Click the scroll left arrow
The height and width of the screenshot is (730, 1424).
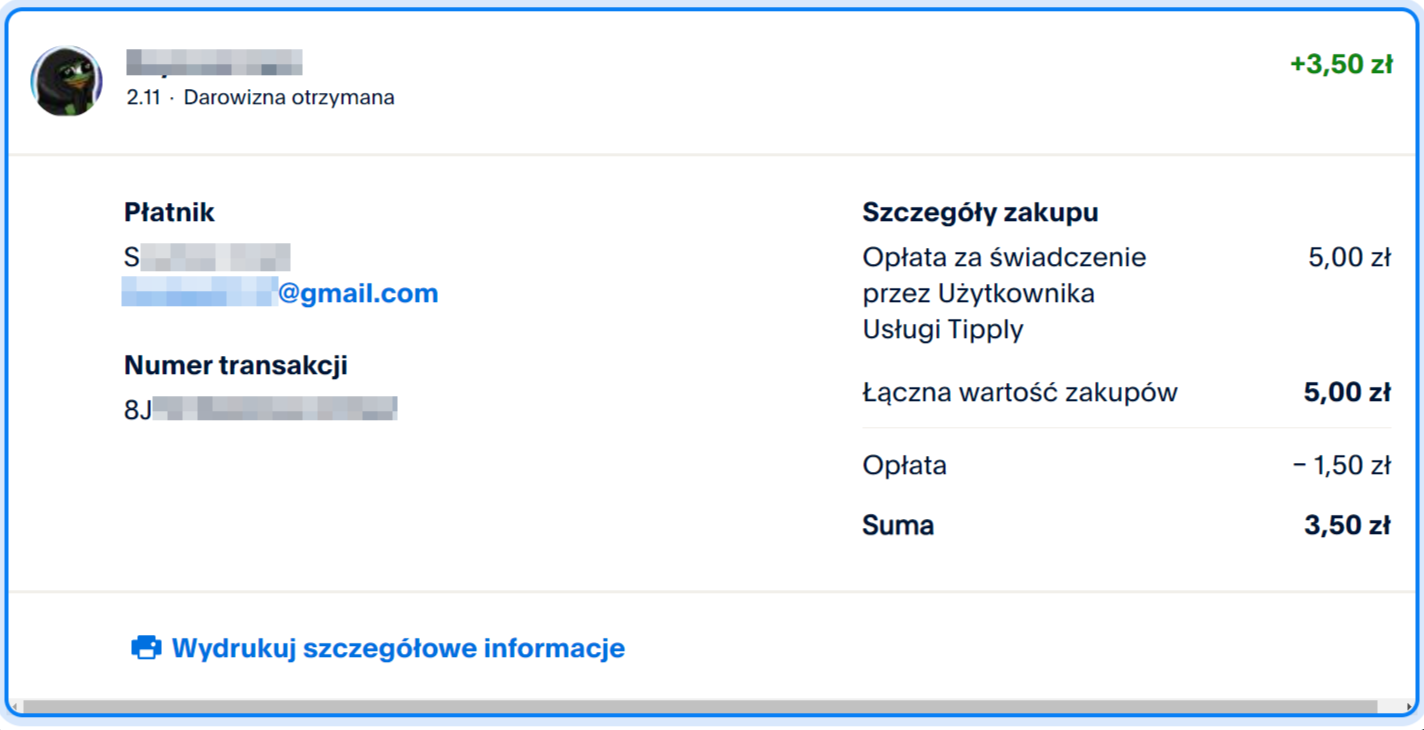(15, 707)
